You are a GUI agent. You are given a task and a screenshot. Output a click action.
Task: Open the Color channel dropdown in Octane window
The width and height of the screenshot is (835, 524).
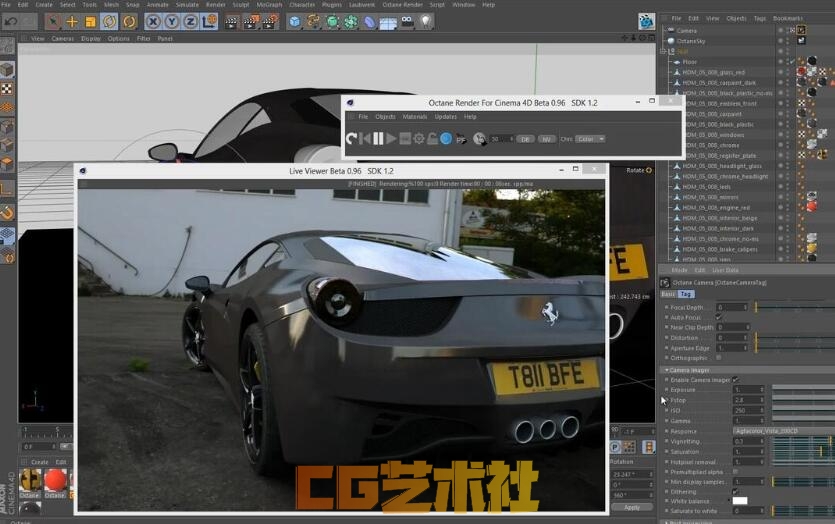[590, 139]
